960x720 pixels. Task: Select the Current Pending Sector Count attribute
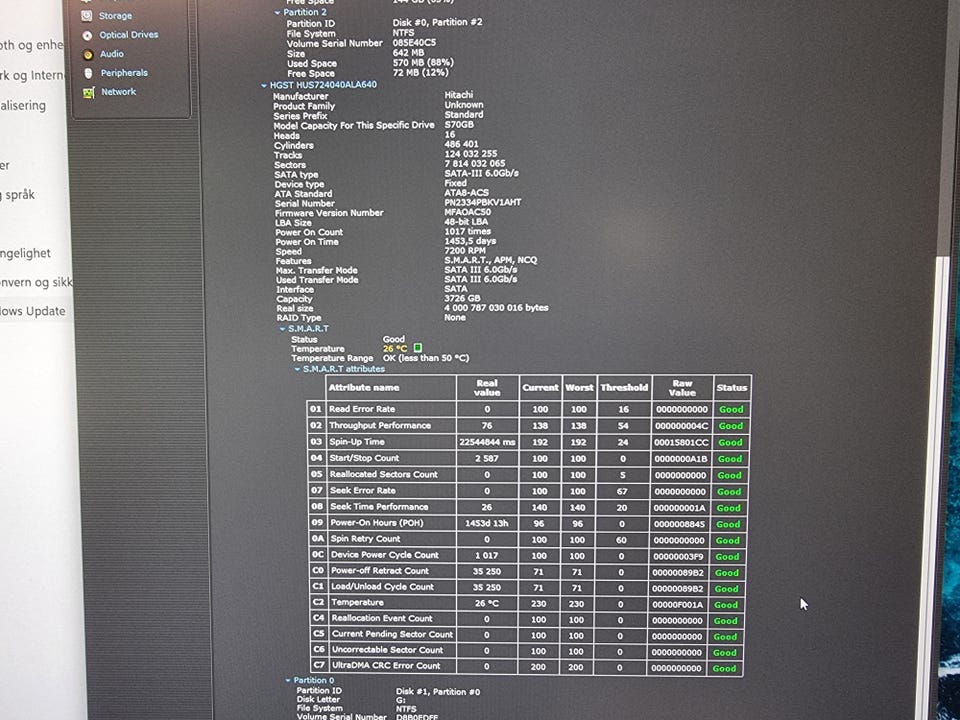(x=392, y=634)
